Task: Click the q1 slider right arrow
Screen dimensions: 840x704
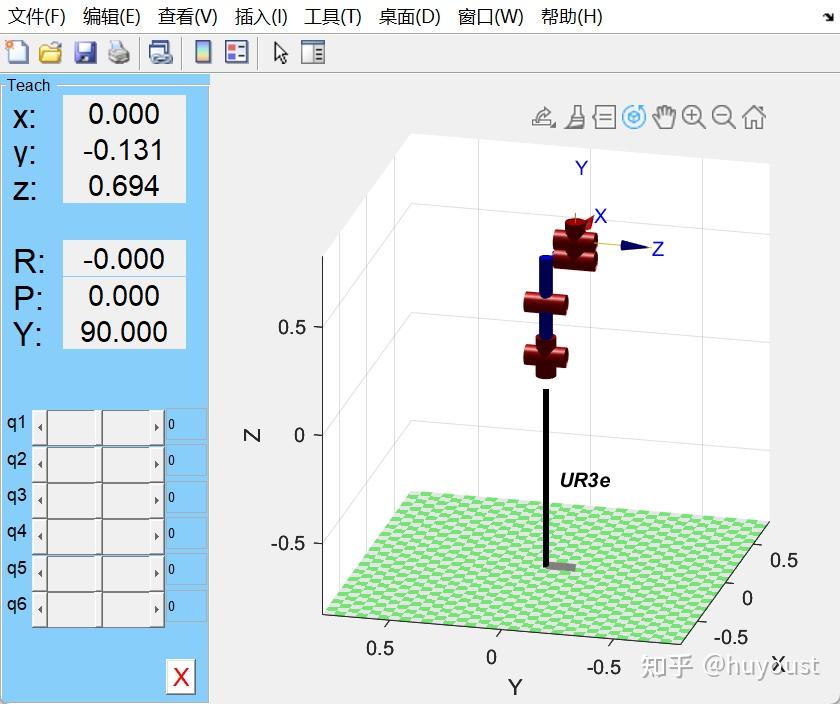Action: (x=156, y=427)
